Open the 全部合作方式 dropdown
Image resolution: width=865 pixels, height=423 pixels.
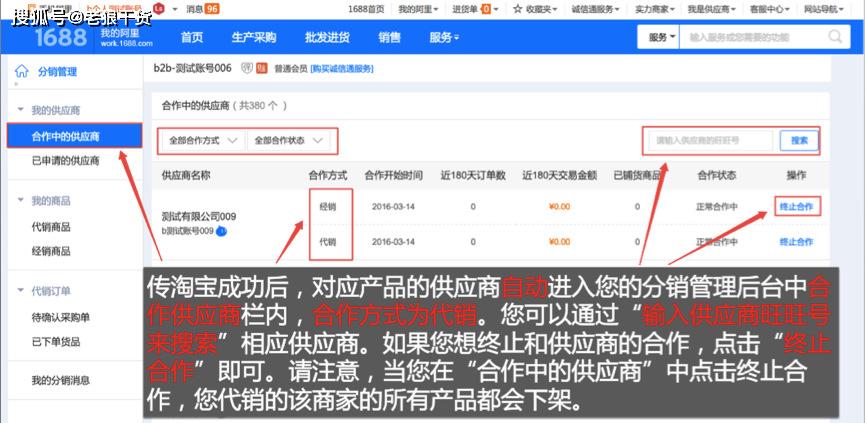click(203, 141)
